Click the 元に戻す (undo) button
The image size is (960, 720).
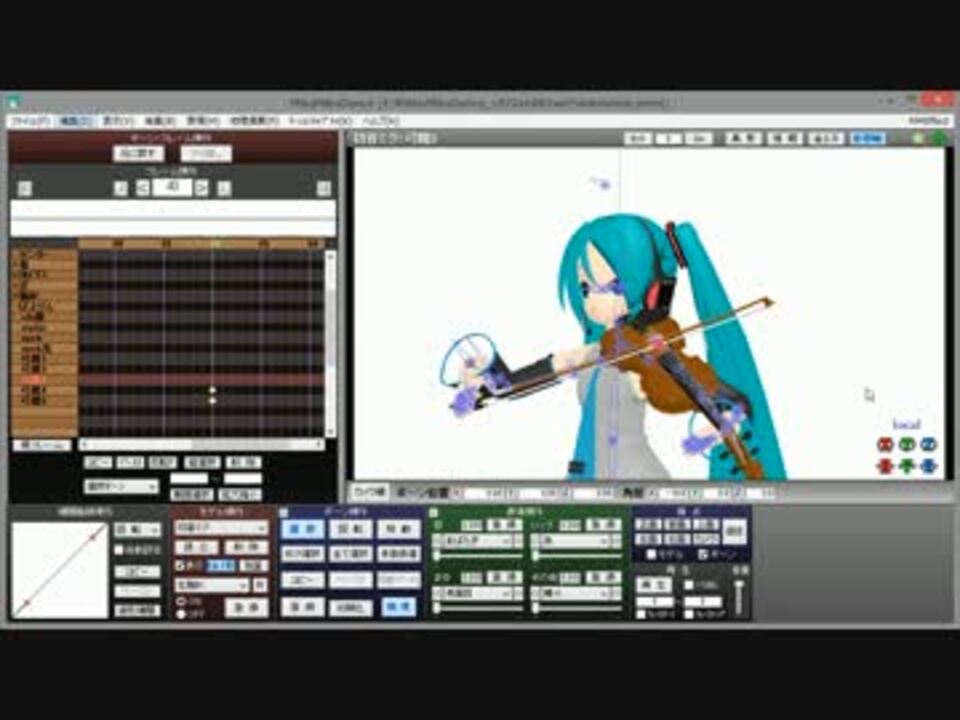coord(139,152)
